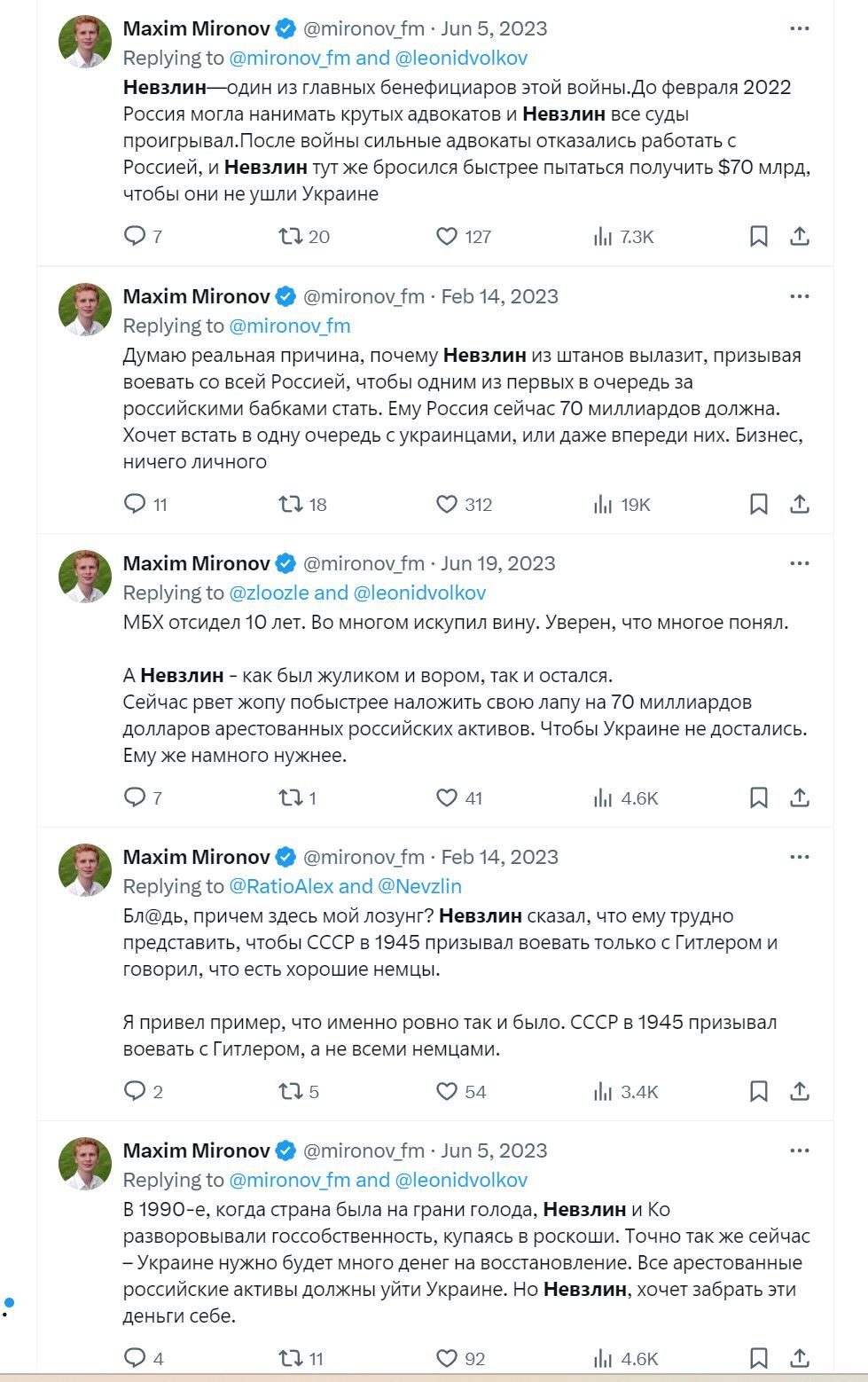The height and width of the screenshot is (1382, 868).
Task: Bookmark the tweet with 19K views
Action: click(759, 504)
